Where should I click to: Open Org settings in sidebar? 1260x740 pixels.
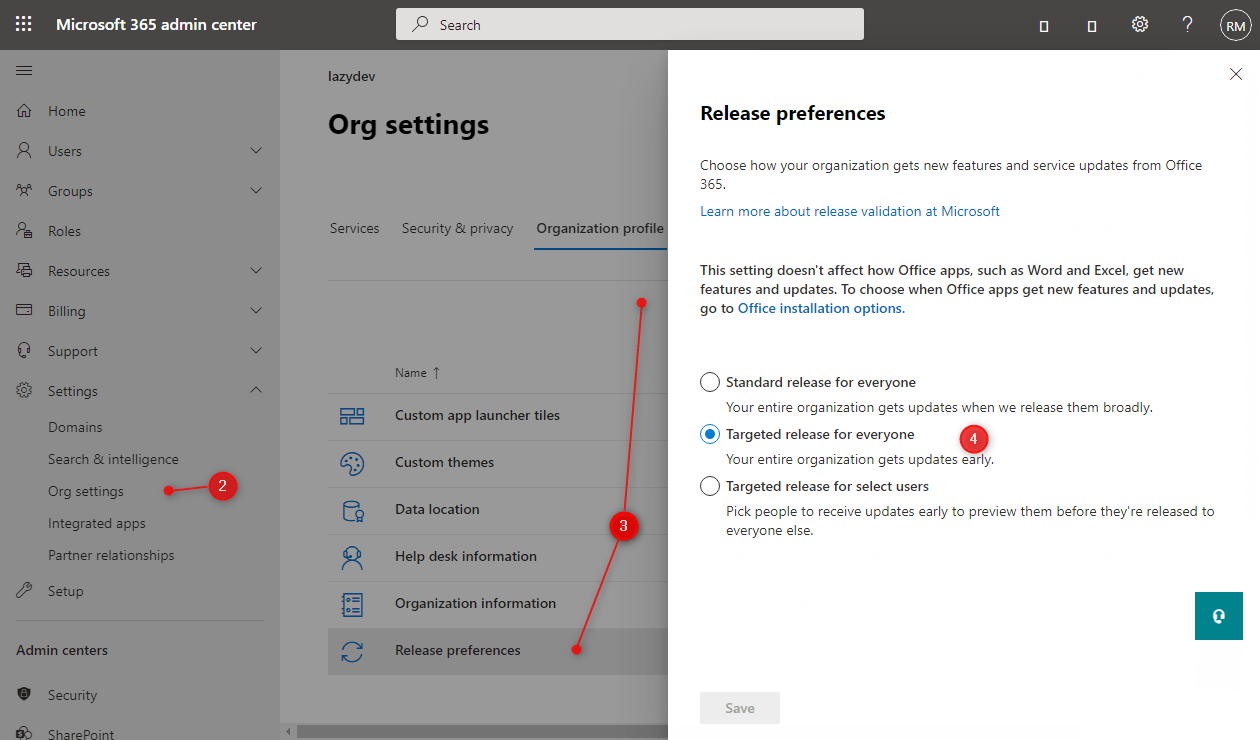tap(86, 491)
